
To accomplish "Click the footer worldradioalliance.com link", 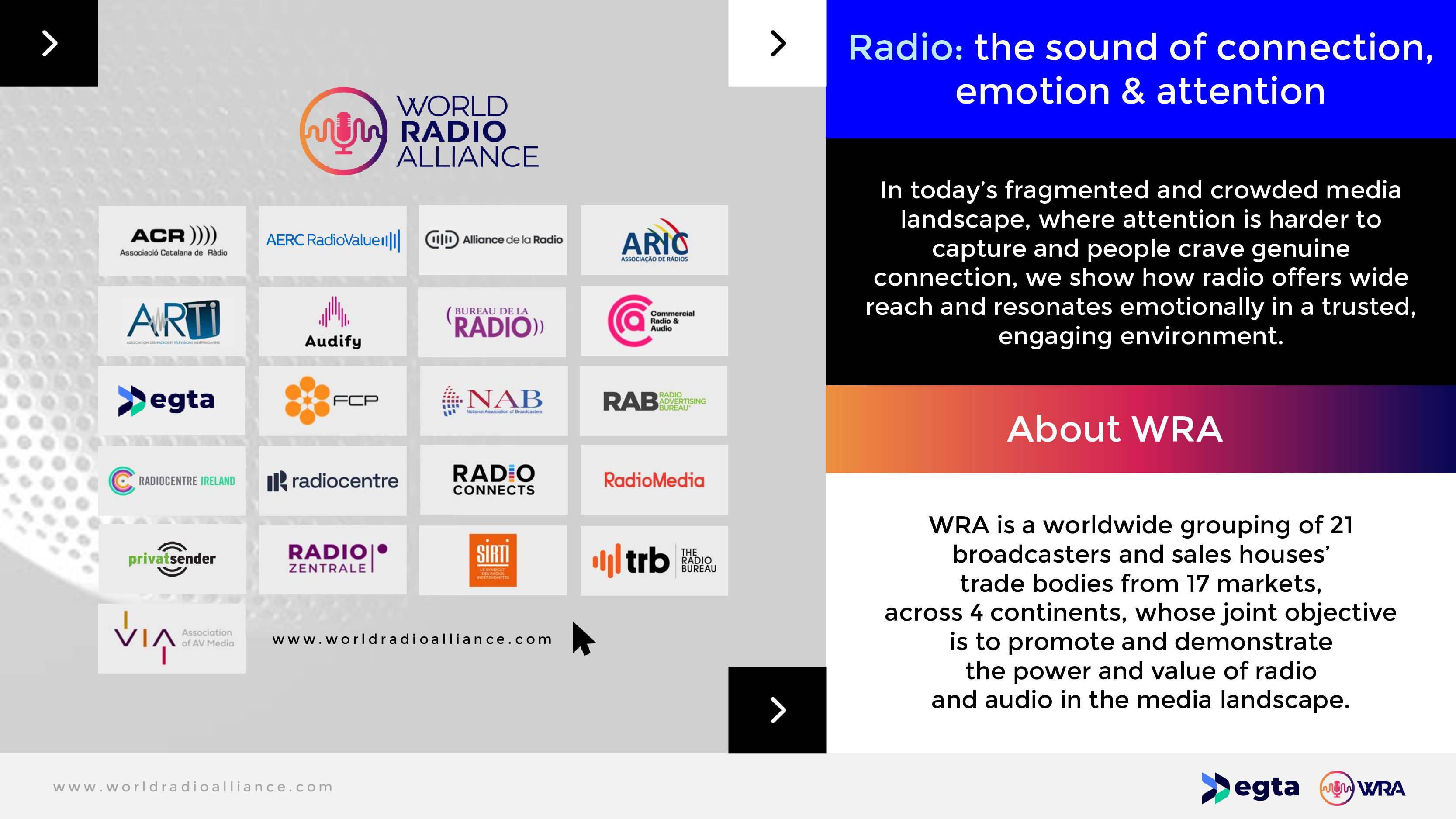I will coord(194,787).
